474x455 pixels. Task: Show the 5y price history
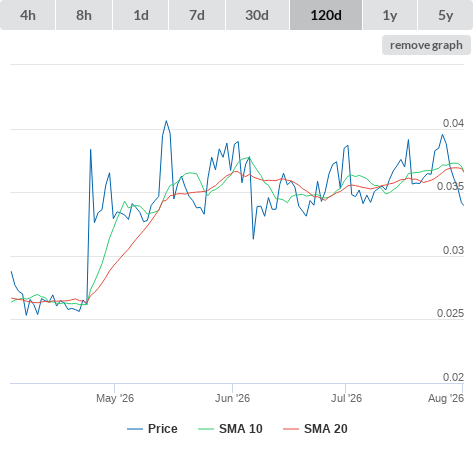pos(446,15)
